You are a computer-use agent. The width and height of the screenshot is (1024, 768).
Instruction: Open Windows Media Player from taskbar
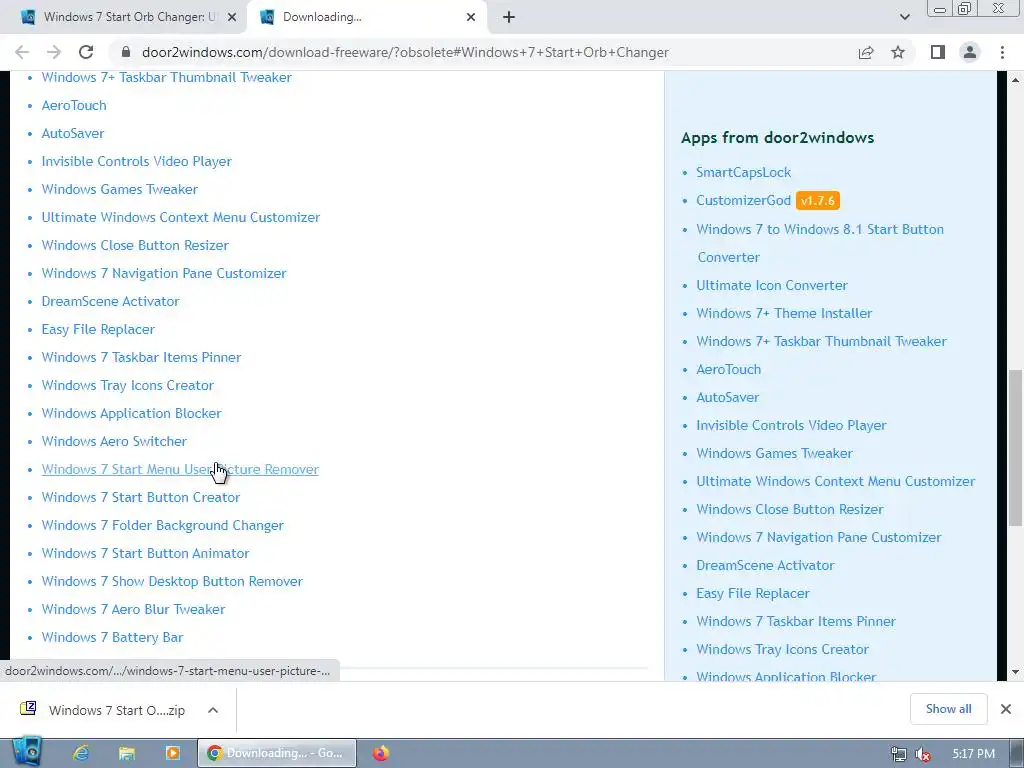(172, 753)
